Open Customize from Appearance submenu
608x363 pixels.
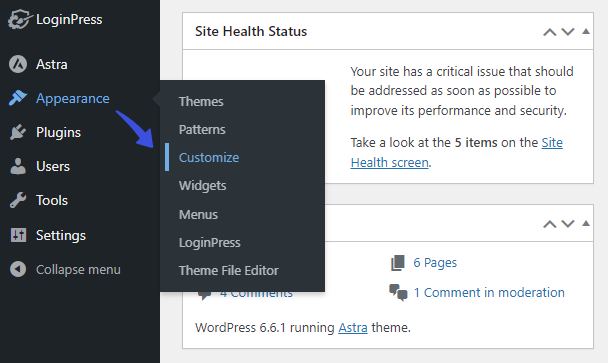[x=209, y=157]
